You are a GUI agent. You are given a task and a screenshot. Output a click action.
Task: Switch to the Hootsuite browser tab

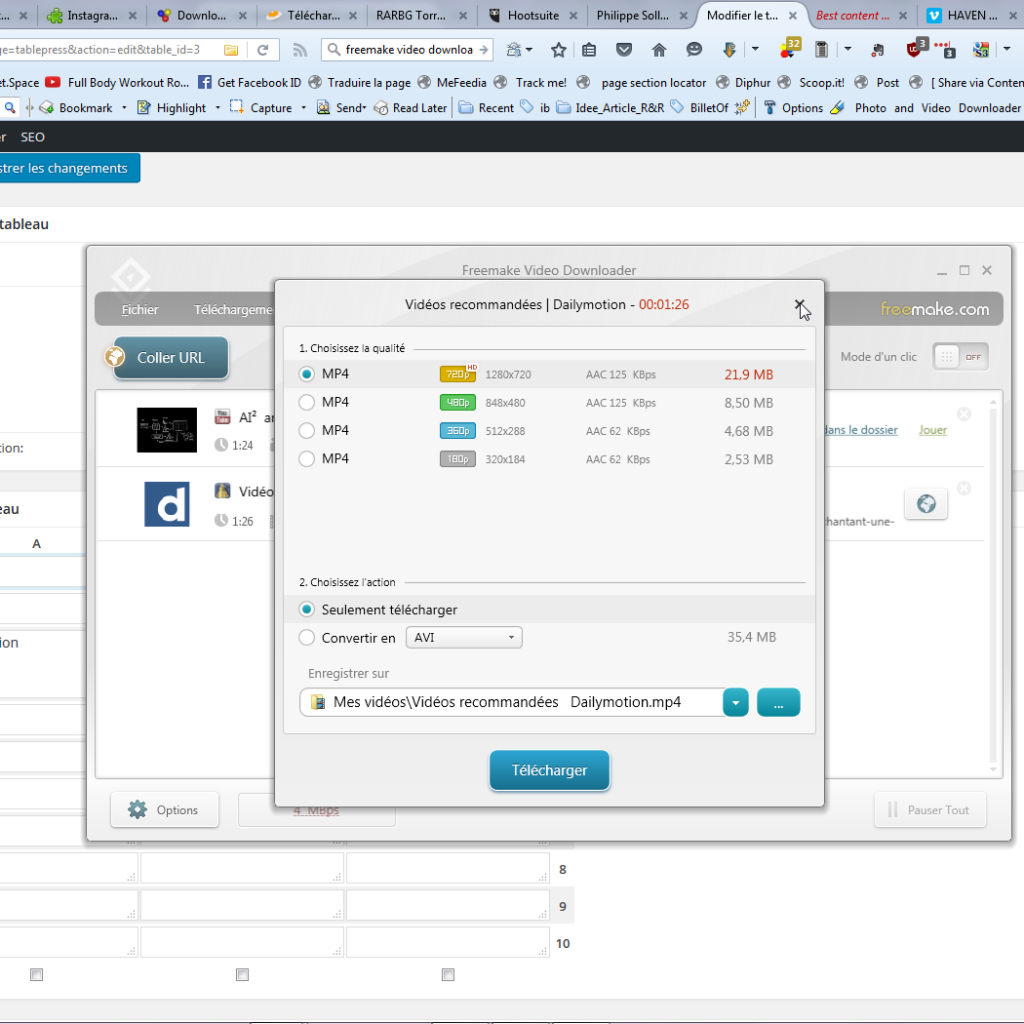(533, 16)
